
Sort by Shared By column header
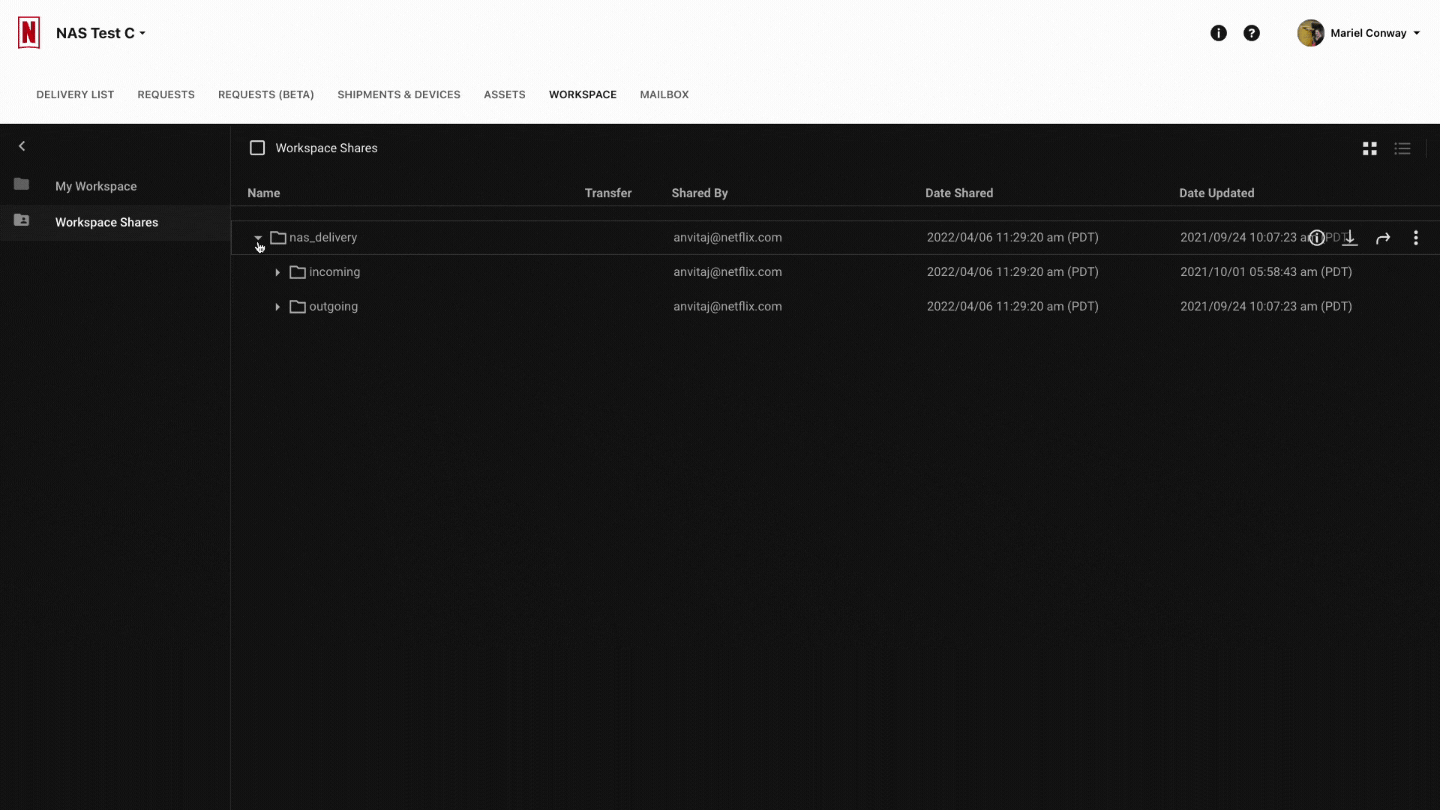pos(700,193)
